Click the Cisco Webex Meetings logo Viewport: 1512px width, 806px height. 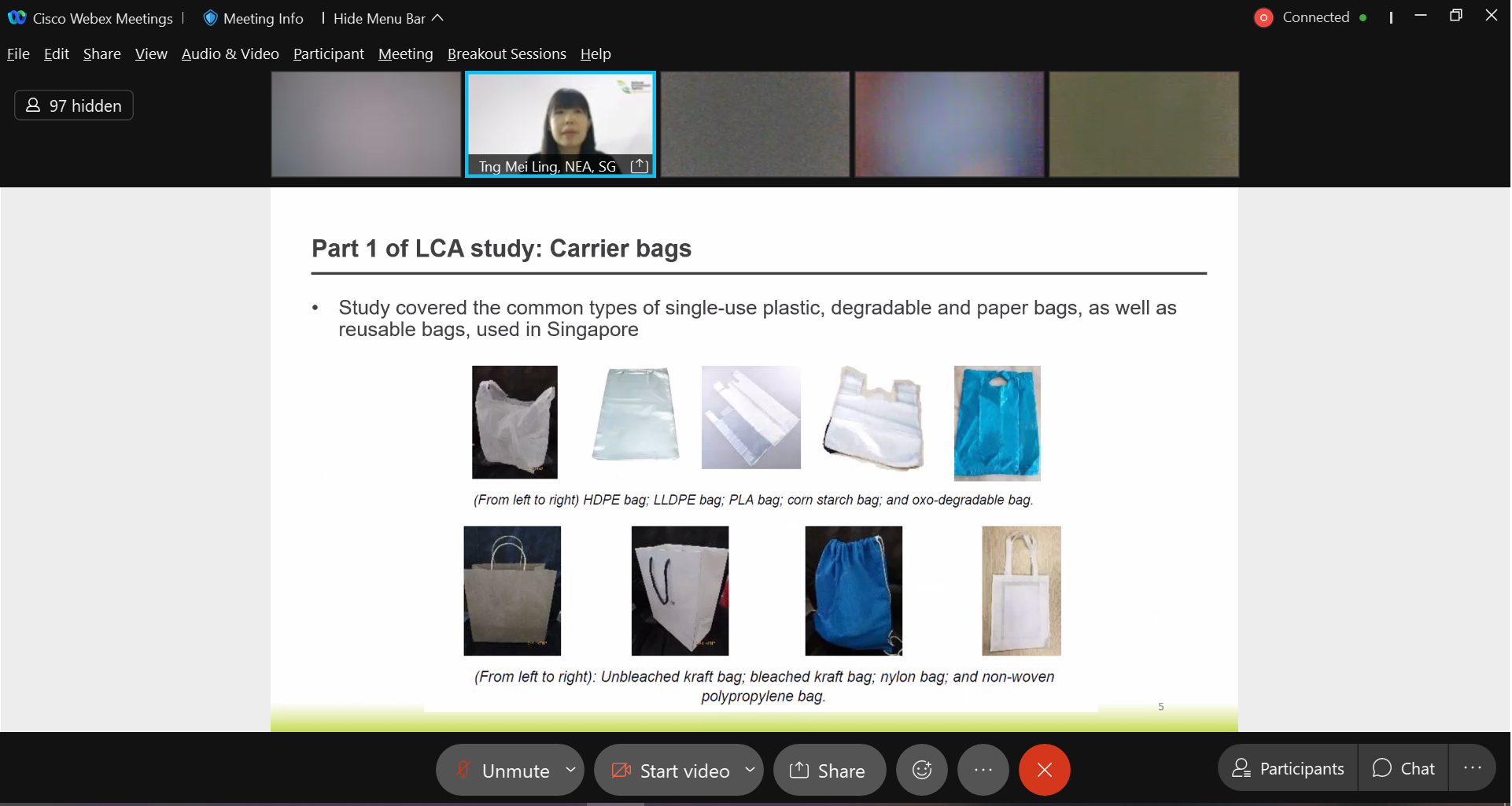tap(17, 18)
